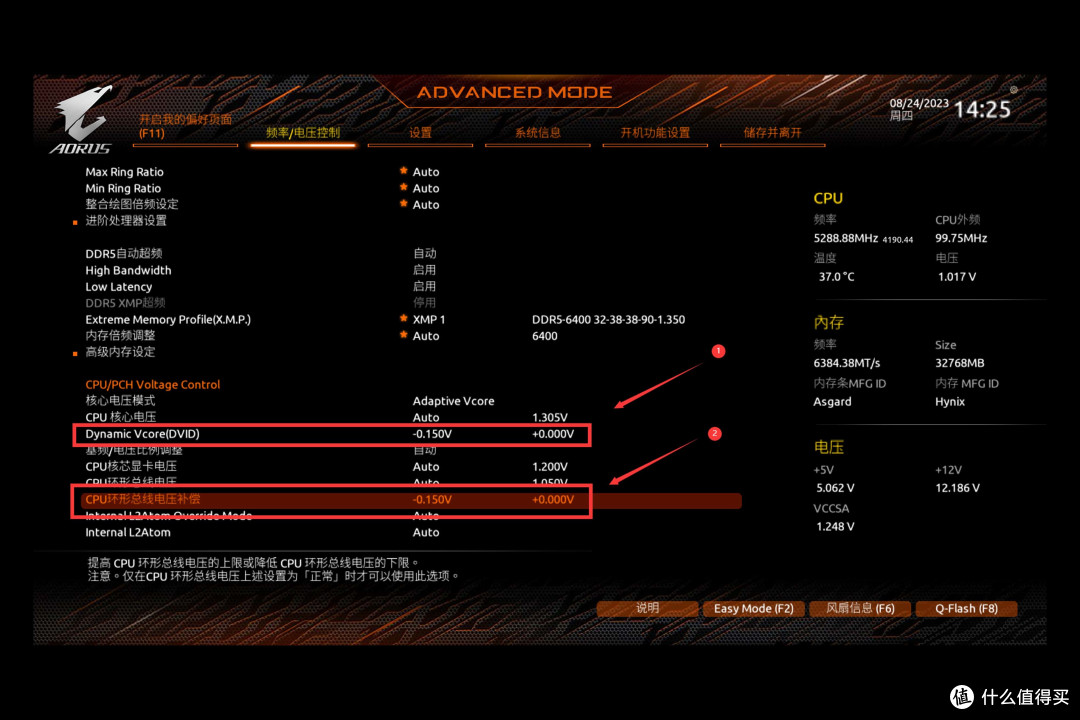
Task: Change 内存倍频调整 Auto value
Action: click(426, 336)
